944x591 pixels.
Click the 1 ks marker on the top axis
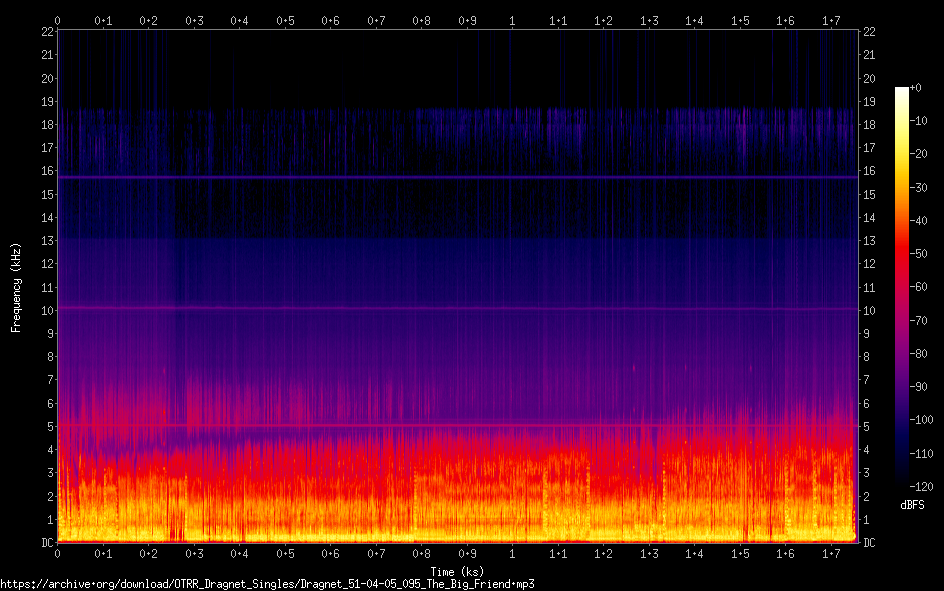(512, 20)
